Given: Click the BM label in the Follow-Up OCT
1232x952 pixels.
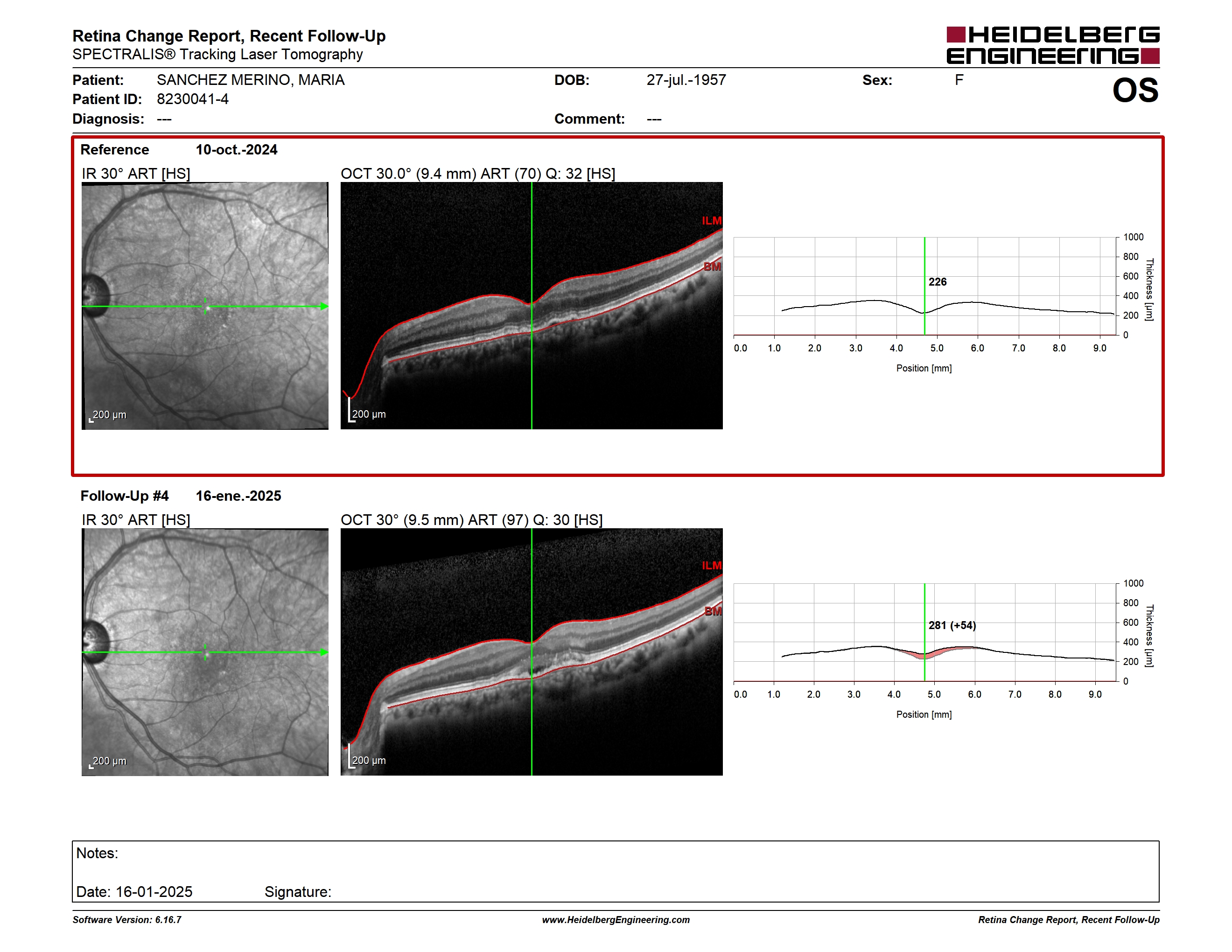Looking at the screenshot, I should (713, 611).
